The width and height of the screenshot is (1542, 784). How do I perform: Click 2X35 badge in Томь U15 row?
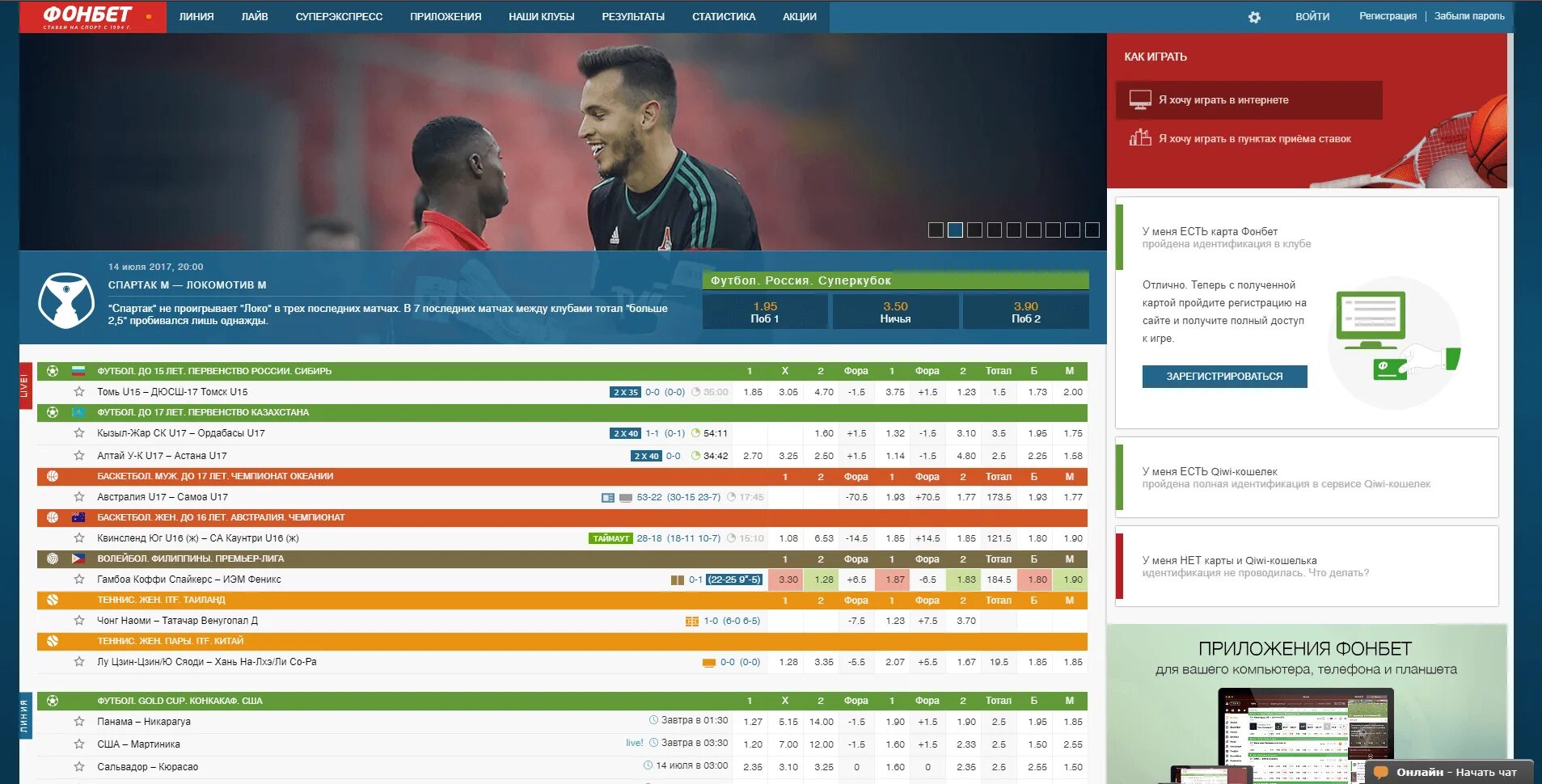625,392
